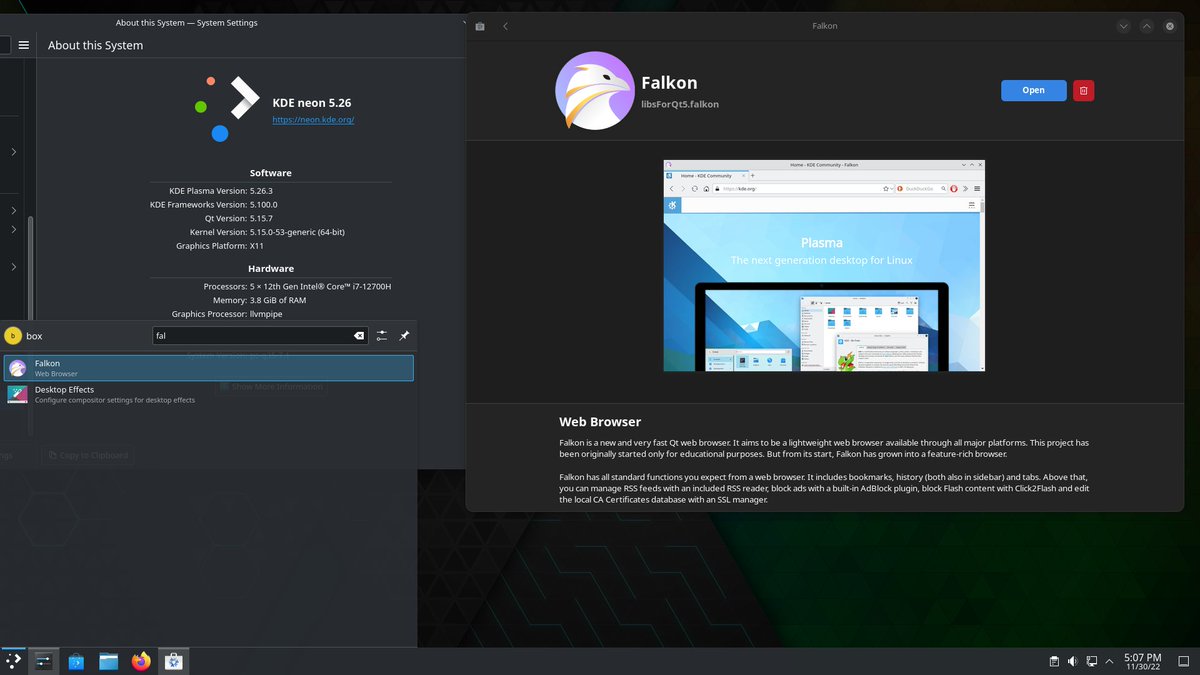Image resolution: width=1200 pixels, height=675 pixels.
Task: Click the 'About this System' page header
Action: (95, 45)
